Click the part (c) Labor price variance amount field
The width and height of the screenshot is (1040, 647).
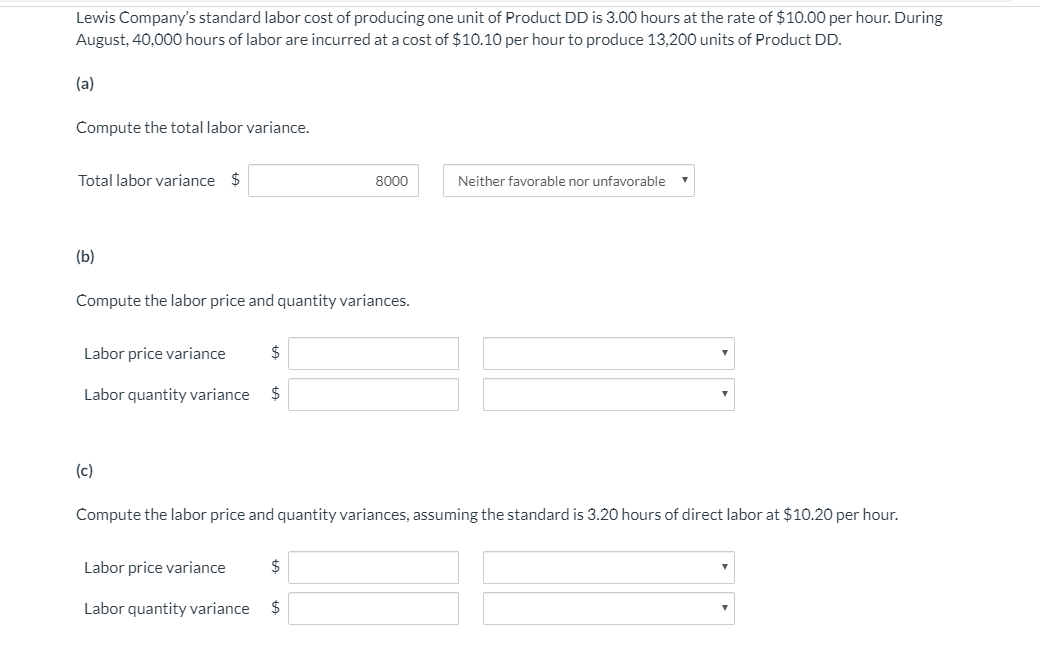click(x=373, y=568)
